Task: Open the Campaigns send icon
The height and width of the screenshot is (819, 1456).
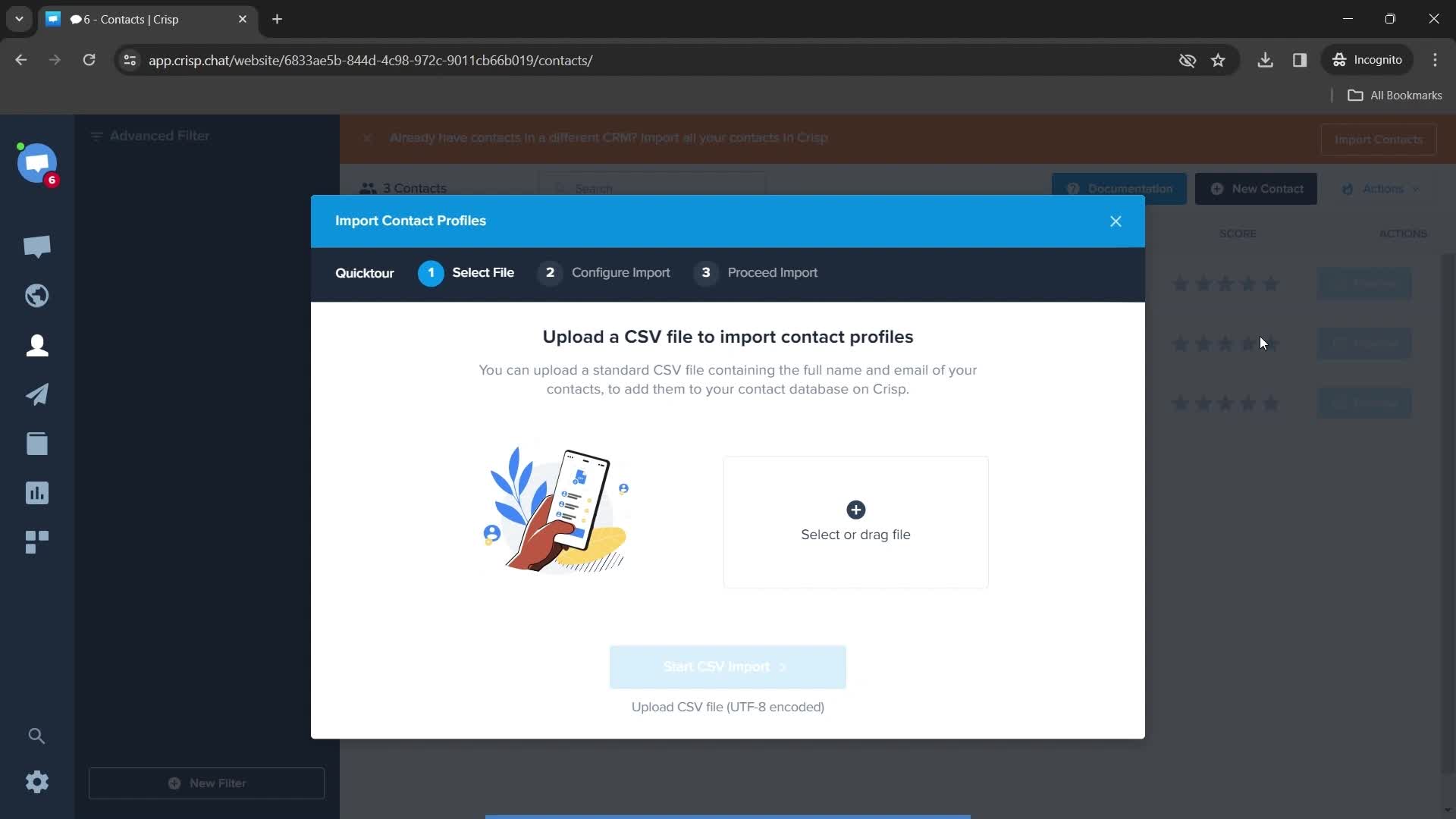Action: pos(37,394)
